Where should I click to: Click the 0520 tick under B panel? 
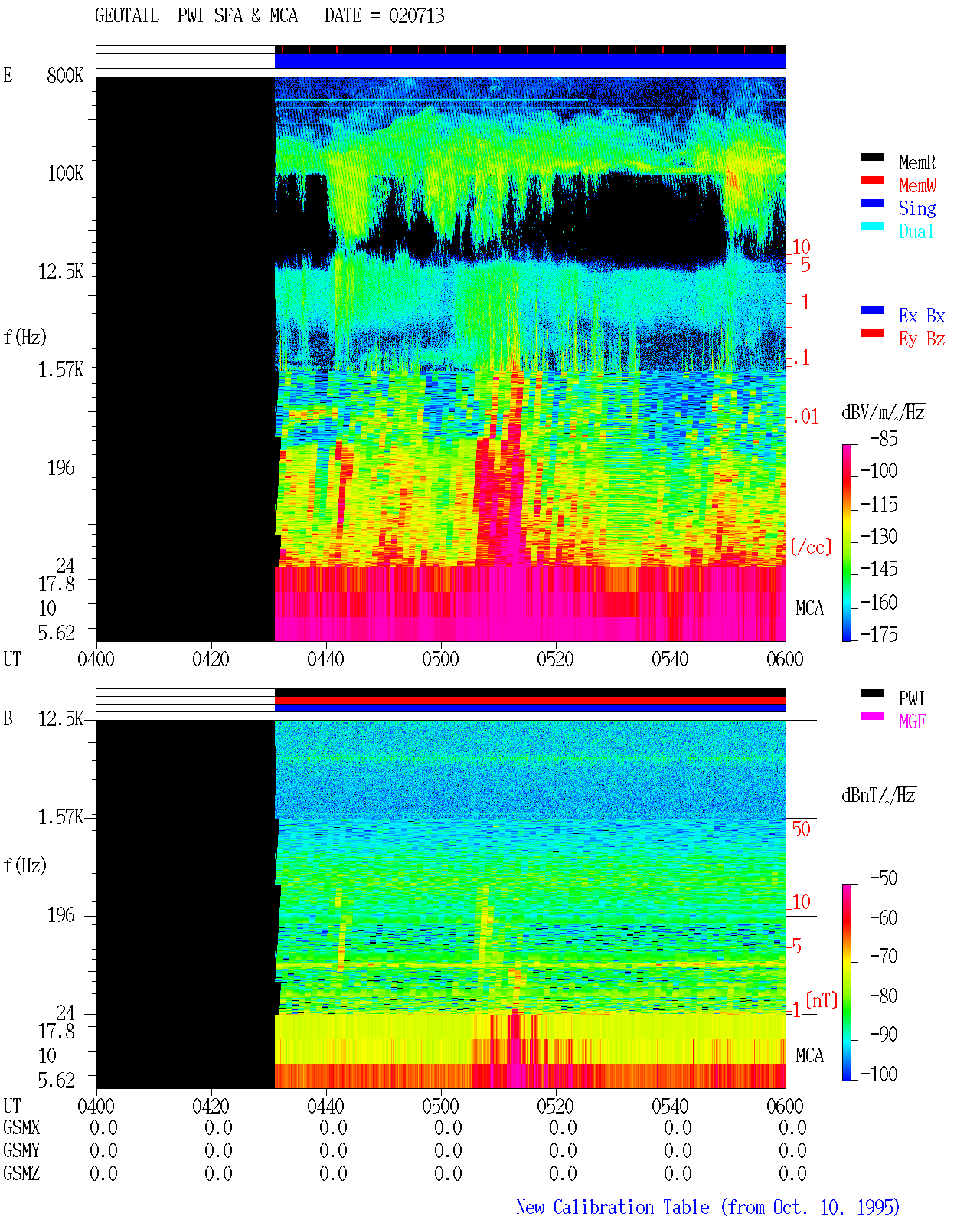[555, 1106]
